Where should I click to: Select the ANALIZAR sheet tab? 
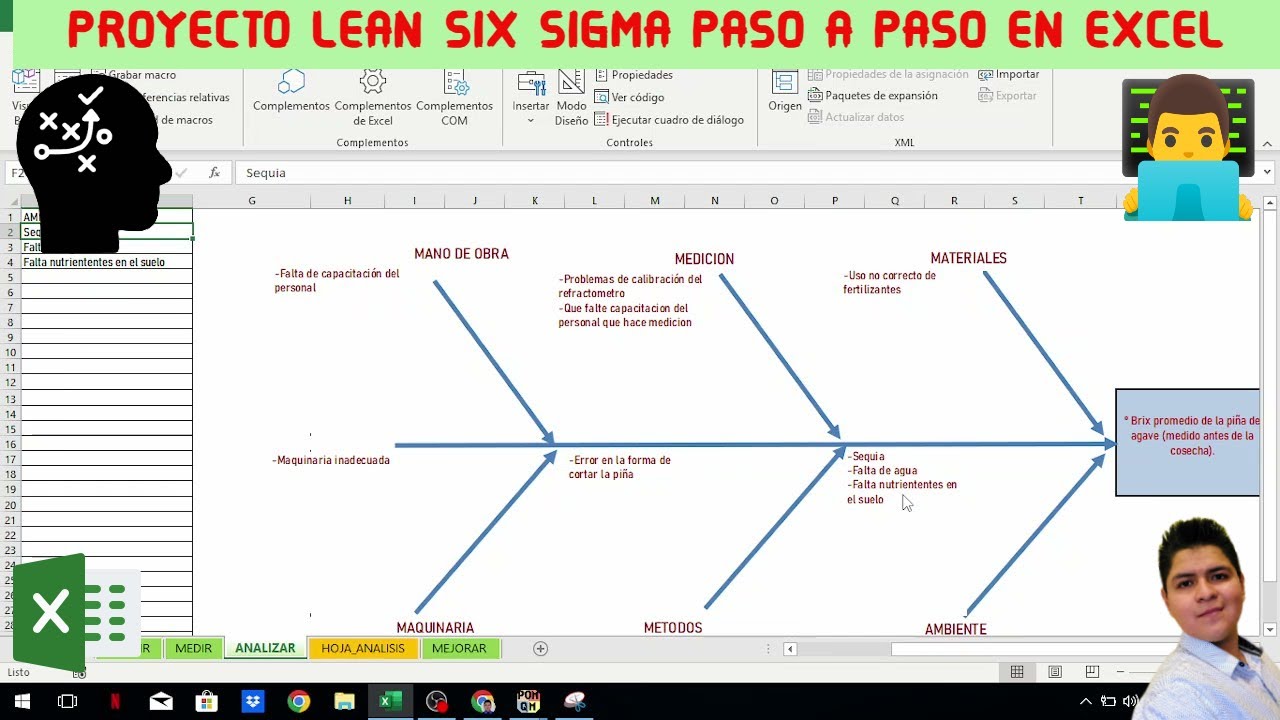tap(265, 648)
